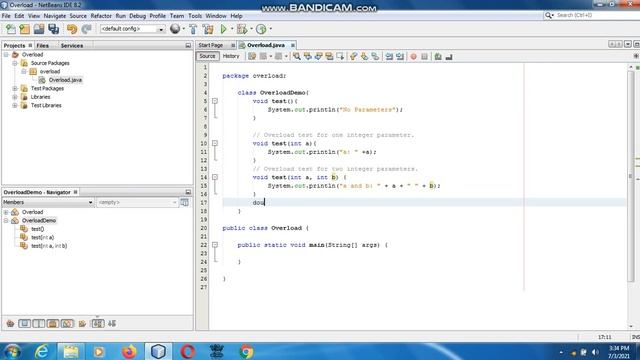Screen dimensions: 640x360
Task: Expand Test Libraries tree node
Action: pos(15,105)
